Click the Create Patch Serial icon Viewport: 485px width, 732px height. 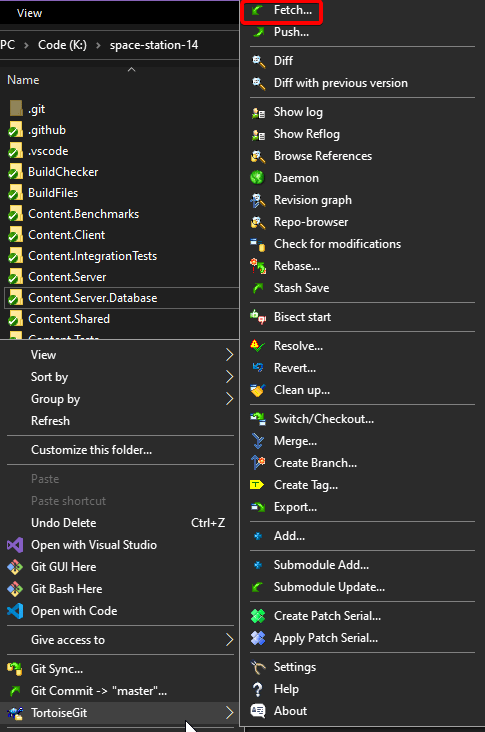pyautogui.click(x=258, y=616)
